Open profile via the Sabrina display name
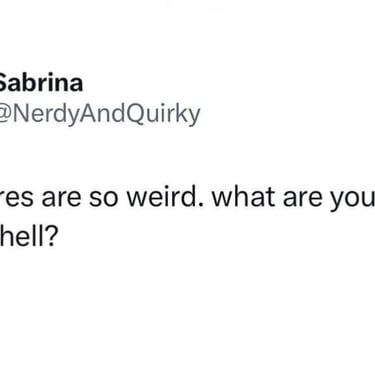The height and width of the screenshot is (375, 375). (41, 83)
